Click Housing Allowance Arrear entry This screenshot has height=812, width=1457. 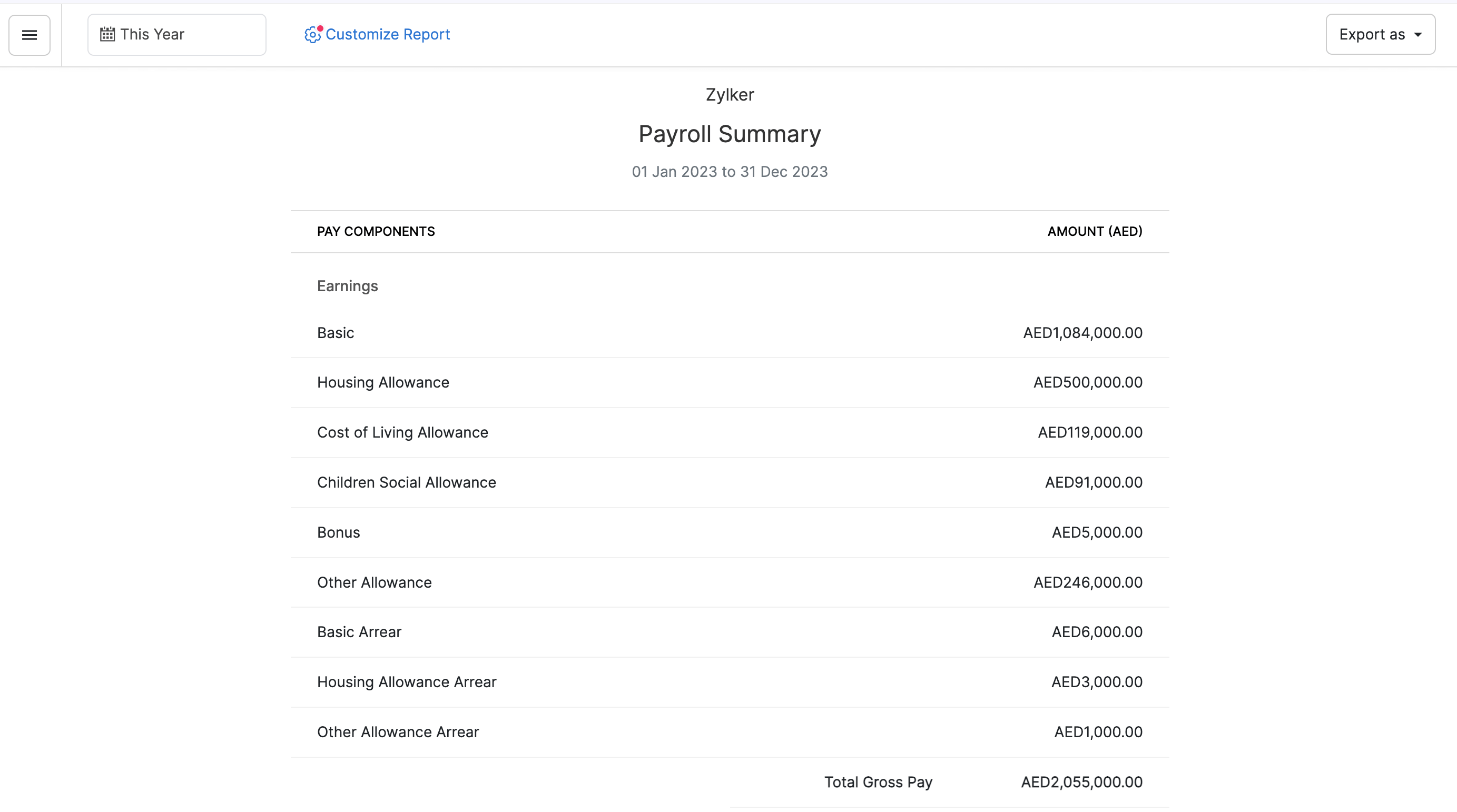(x=406, y=682)
